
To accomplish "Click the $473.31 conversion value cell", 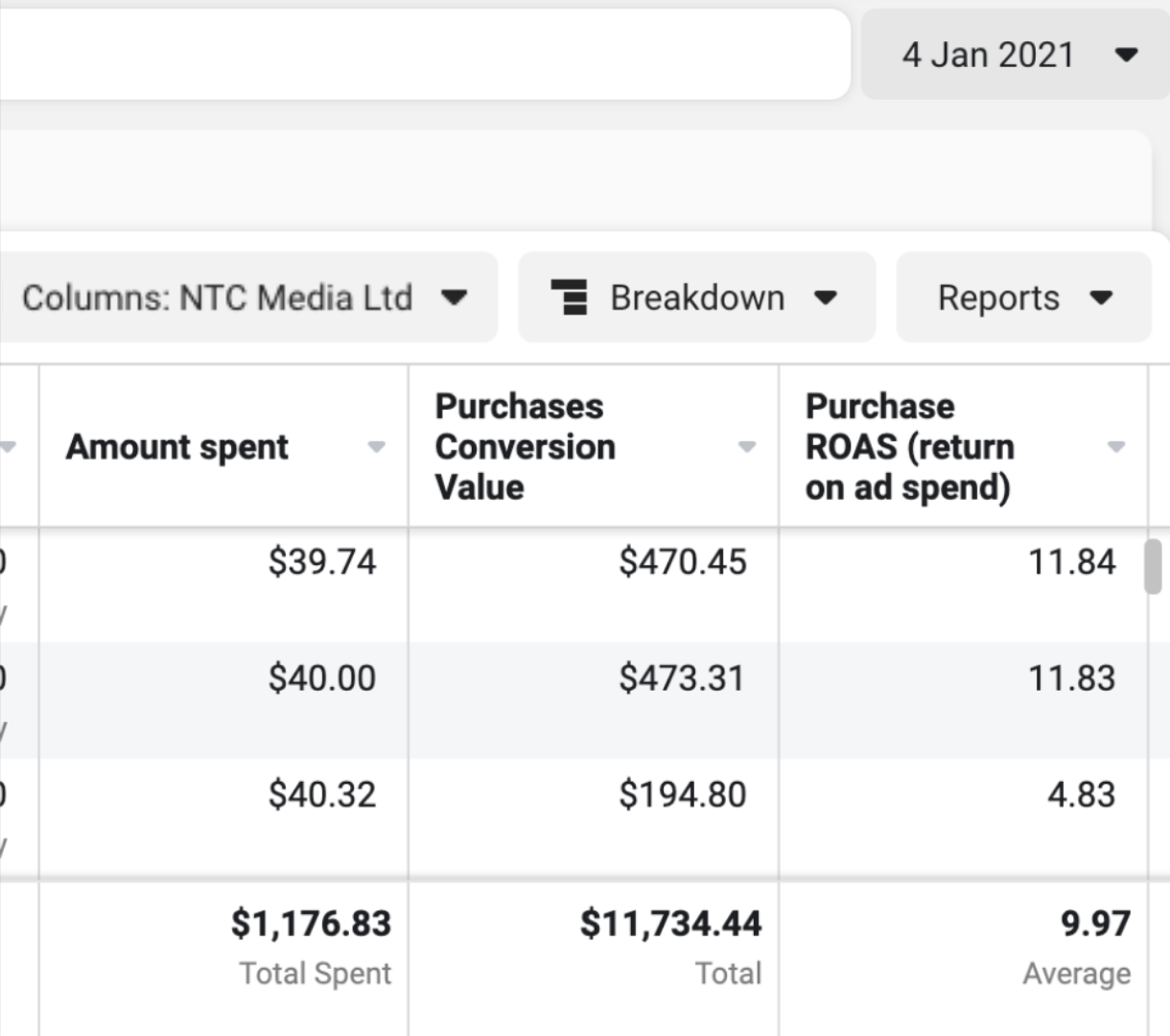I will (x=681, y=678).
